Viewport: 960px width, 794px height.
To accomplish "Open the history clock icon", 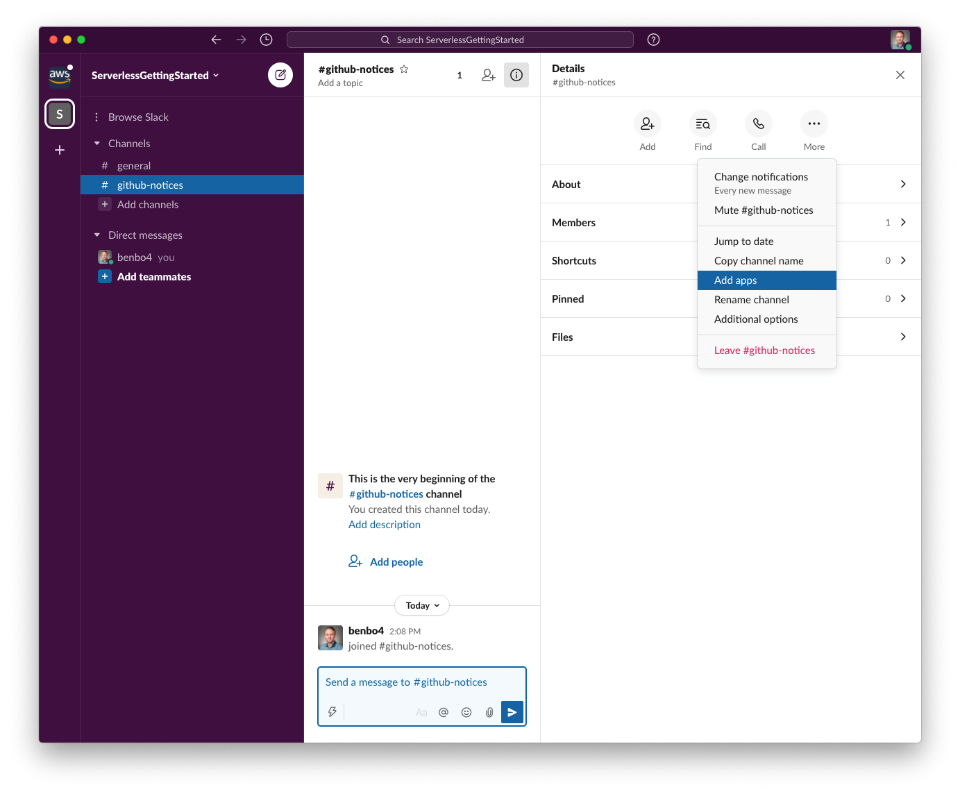I will [266, 40].
